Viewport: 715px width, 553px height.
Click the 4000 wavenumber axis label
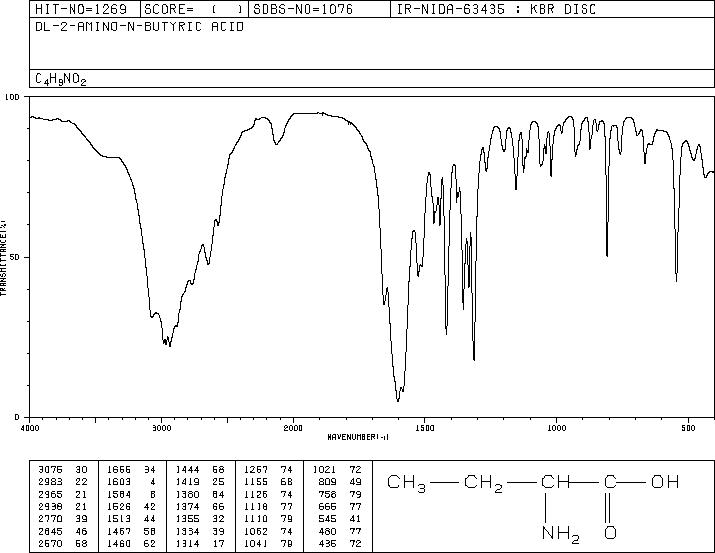(30, 428)
